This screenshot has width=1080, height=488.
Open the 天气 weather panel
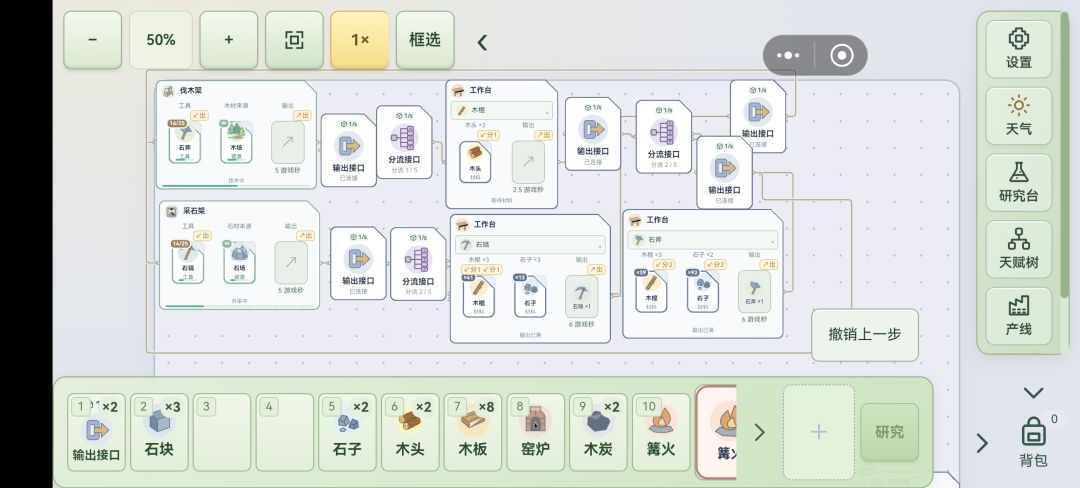click(1018, 116)
